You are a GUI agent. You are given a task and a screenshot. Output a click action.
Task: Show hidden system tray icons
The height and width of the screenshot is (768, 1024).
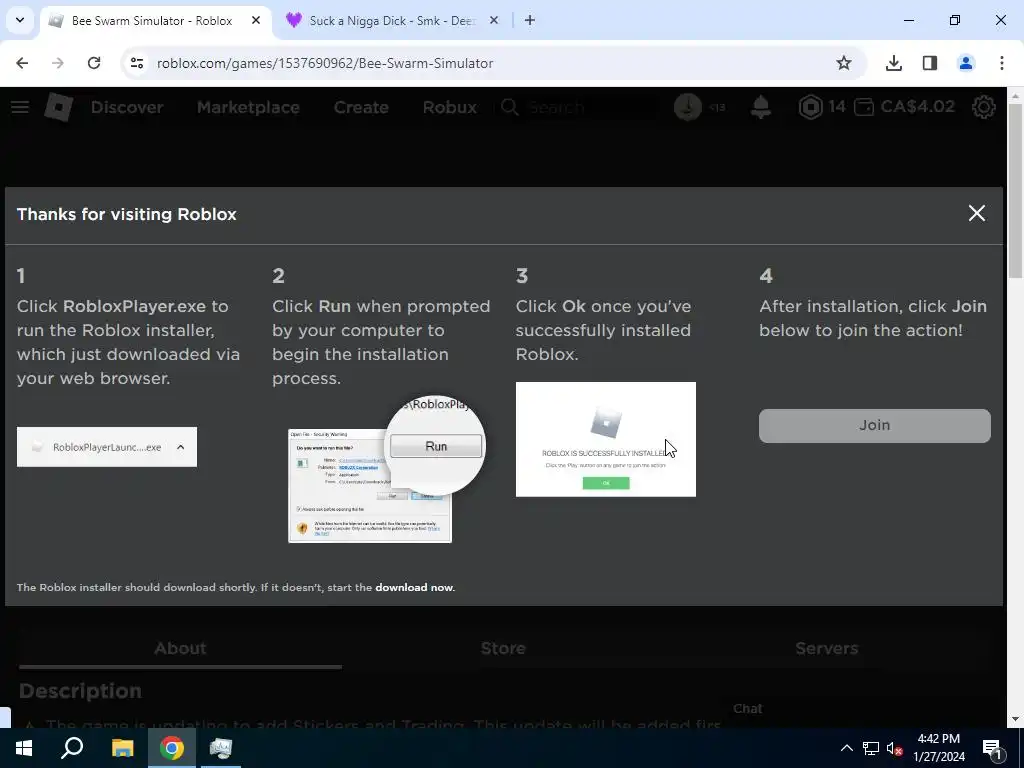[846, 748]
